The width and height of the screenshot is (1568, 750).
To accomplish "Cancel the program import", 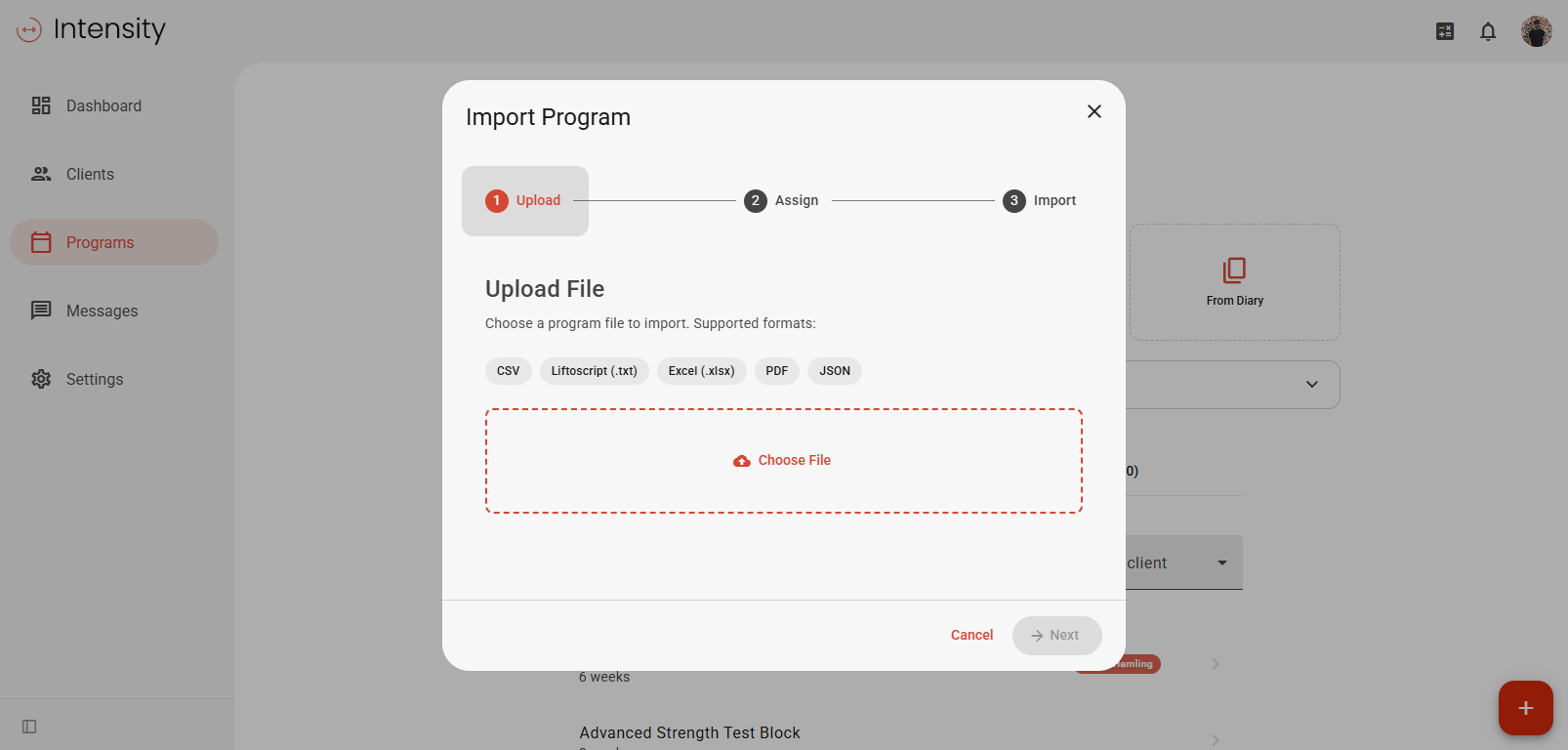I will (971, 635).
